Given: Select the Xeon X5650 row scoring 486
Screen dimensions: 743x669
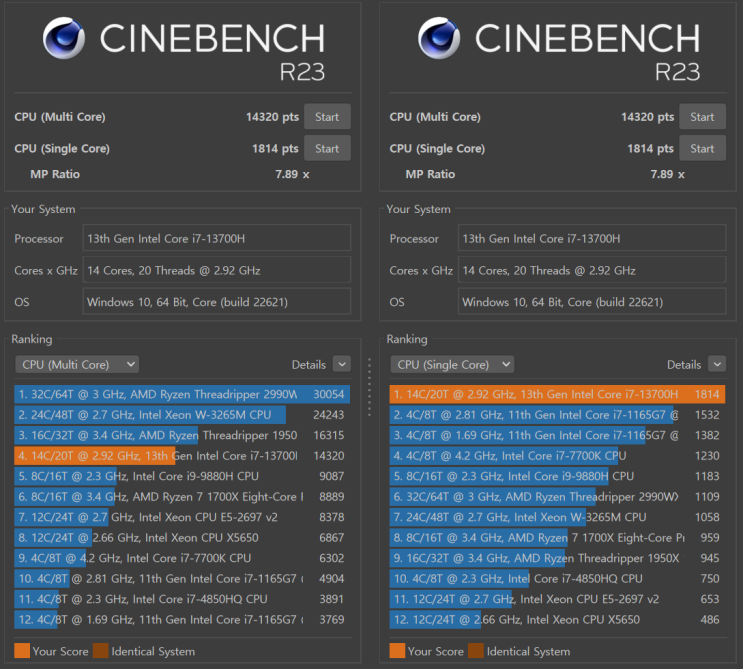Looking at the screenshot, I should (556, 620).
